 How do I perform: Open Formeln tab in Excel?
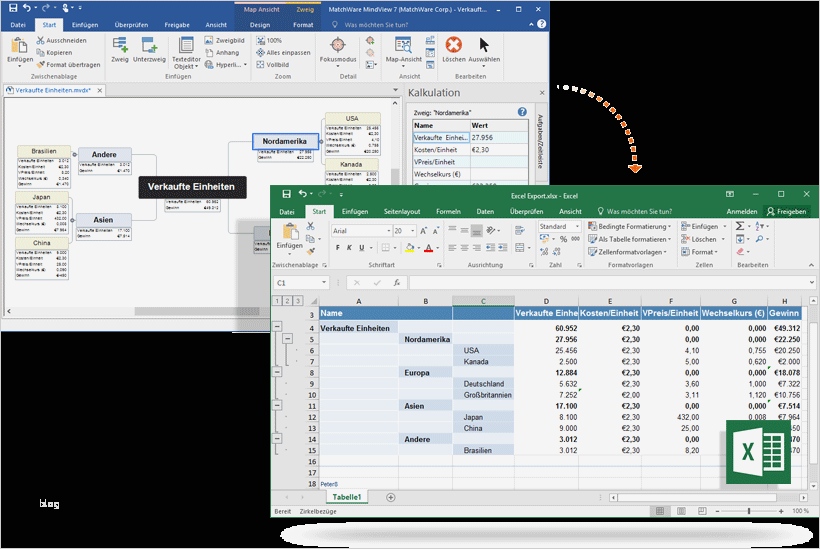448,212
